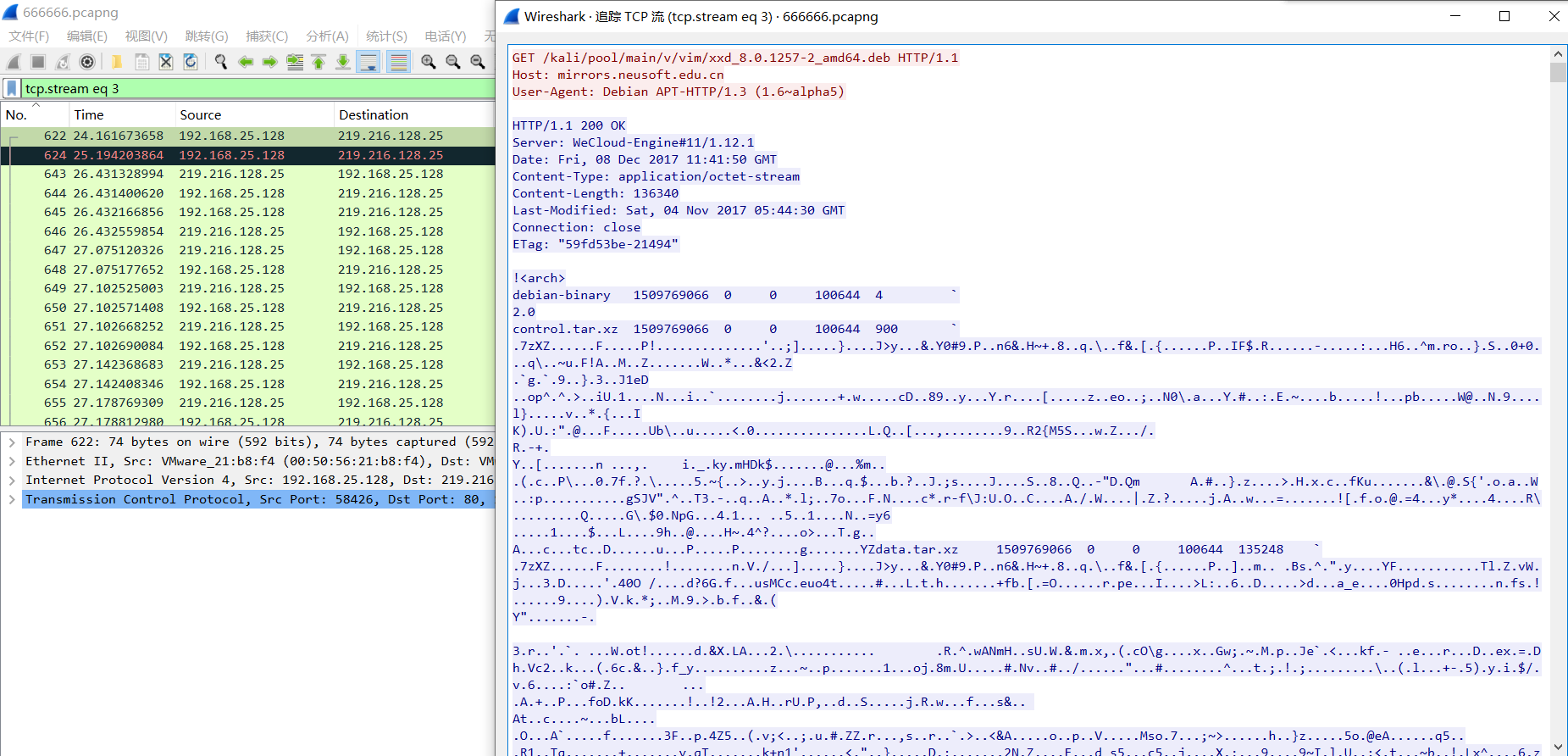Expand Internet Protocol Version 4 row

[x=12, y=480]
